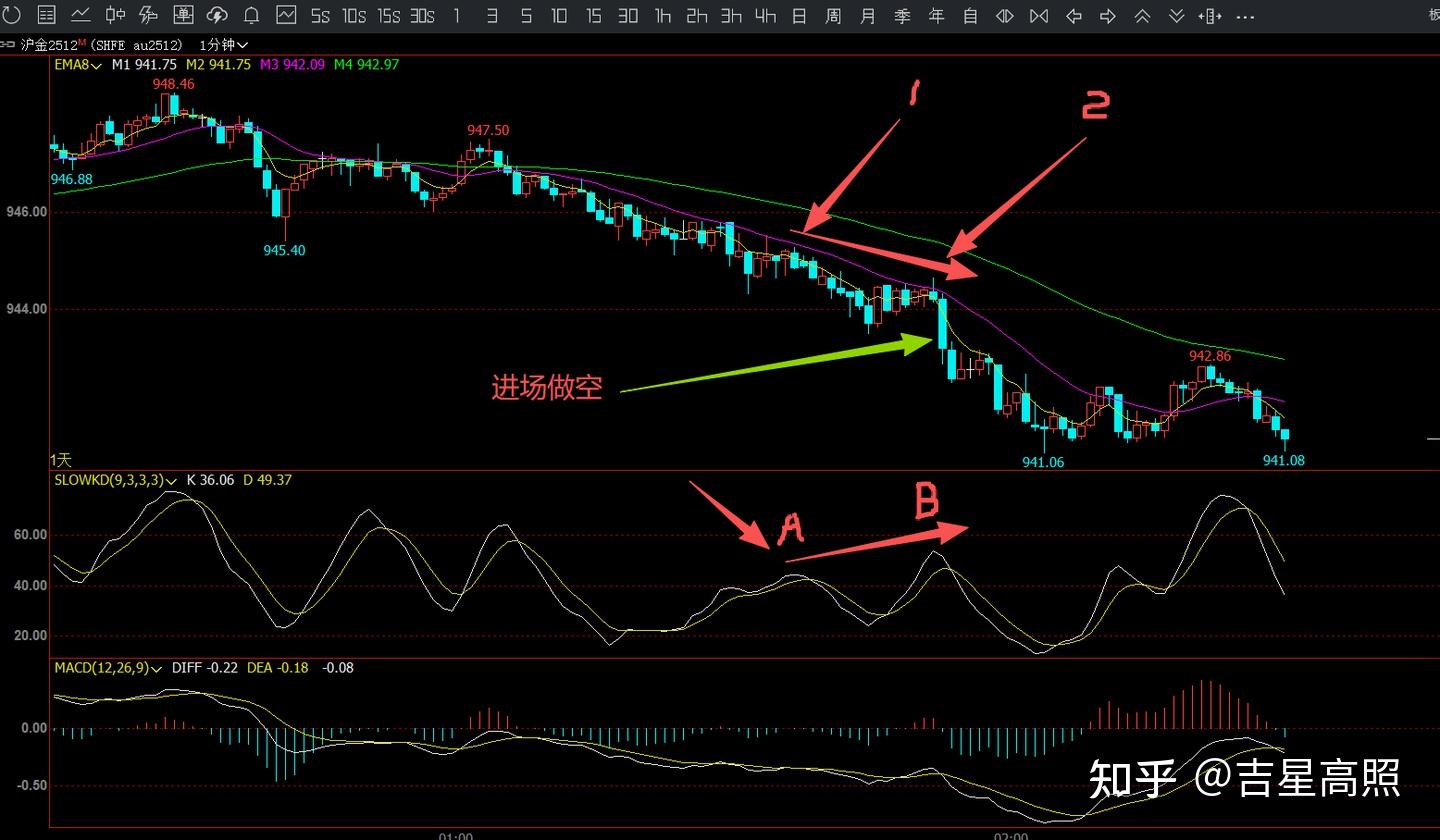Image resolution: width=1440 pixels, height=840 pixels.
Task: Switch period to 1h
Action: tap(662, 16)
